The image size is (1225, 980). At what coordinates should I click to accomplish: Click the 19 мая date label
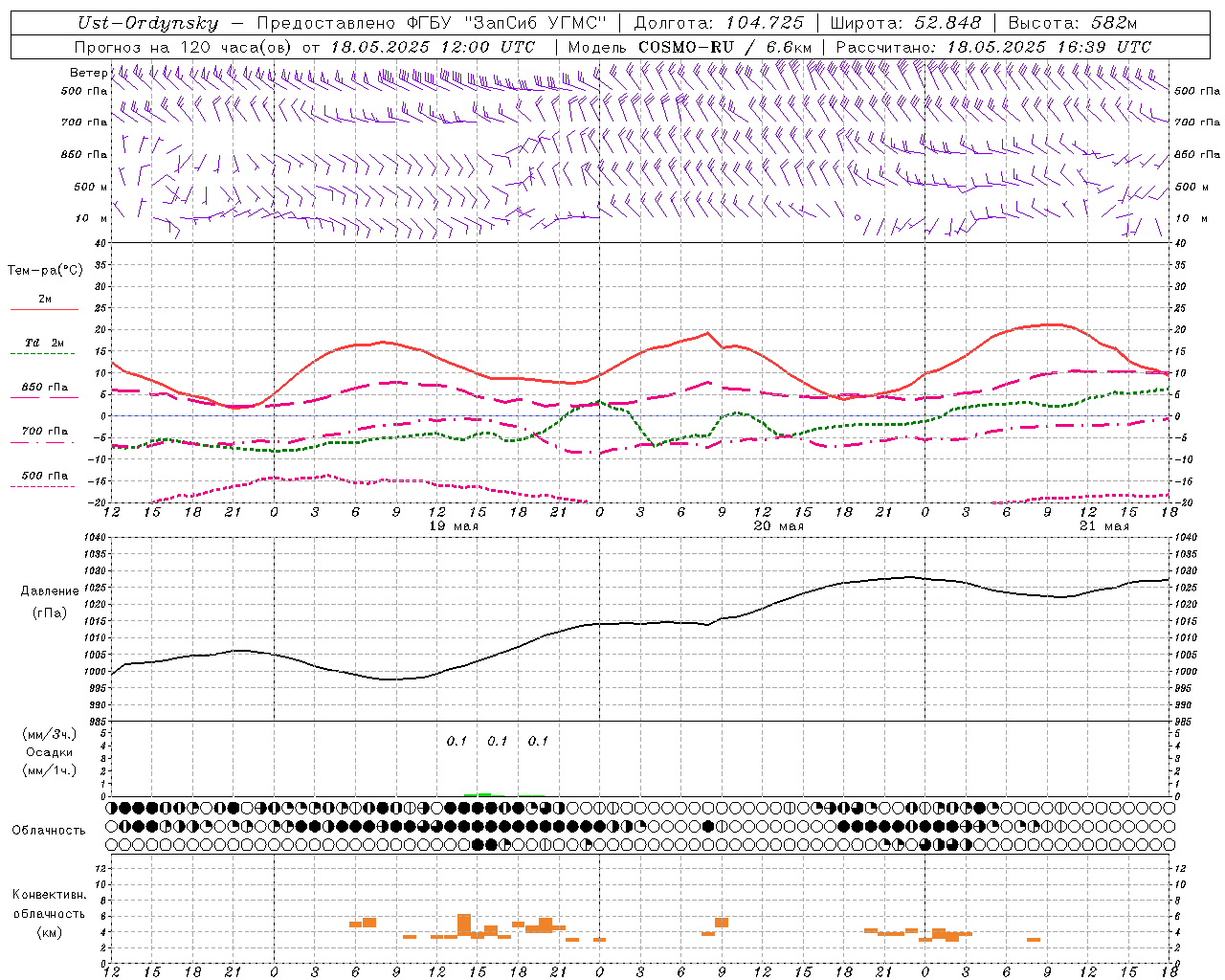pos(454,526)
